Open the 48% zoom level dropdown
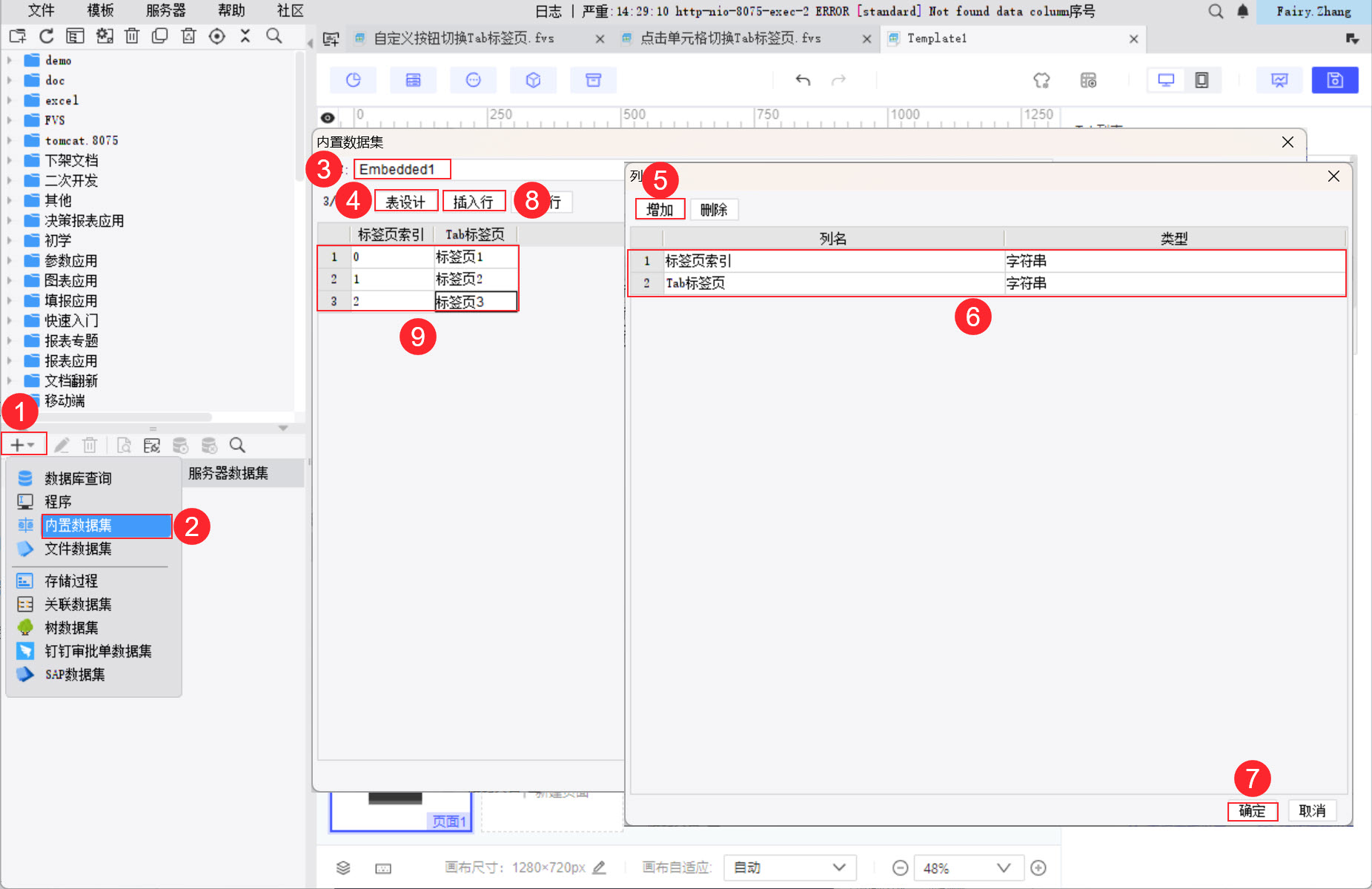 pos(967,867)
